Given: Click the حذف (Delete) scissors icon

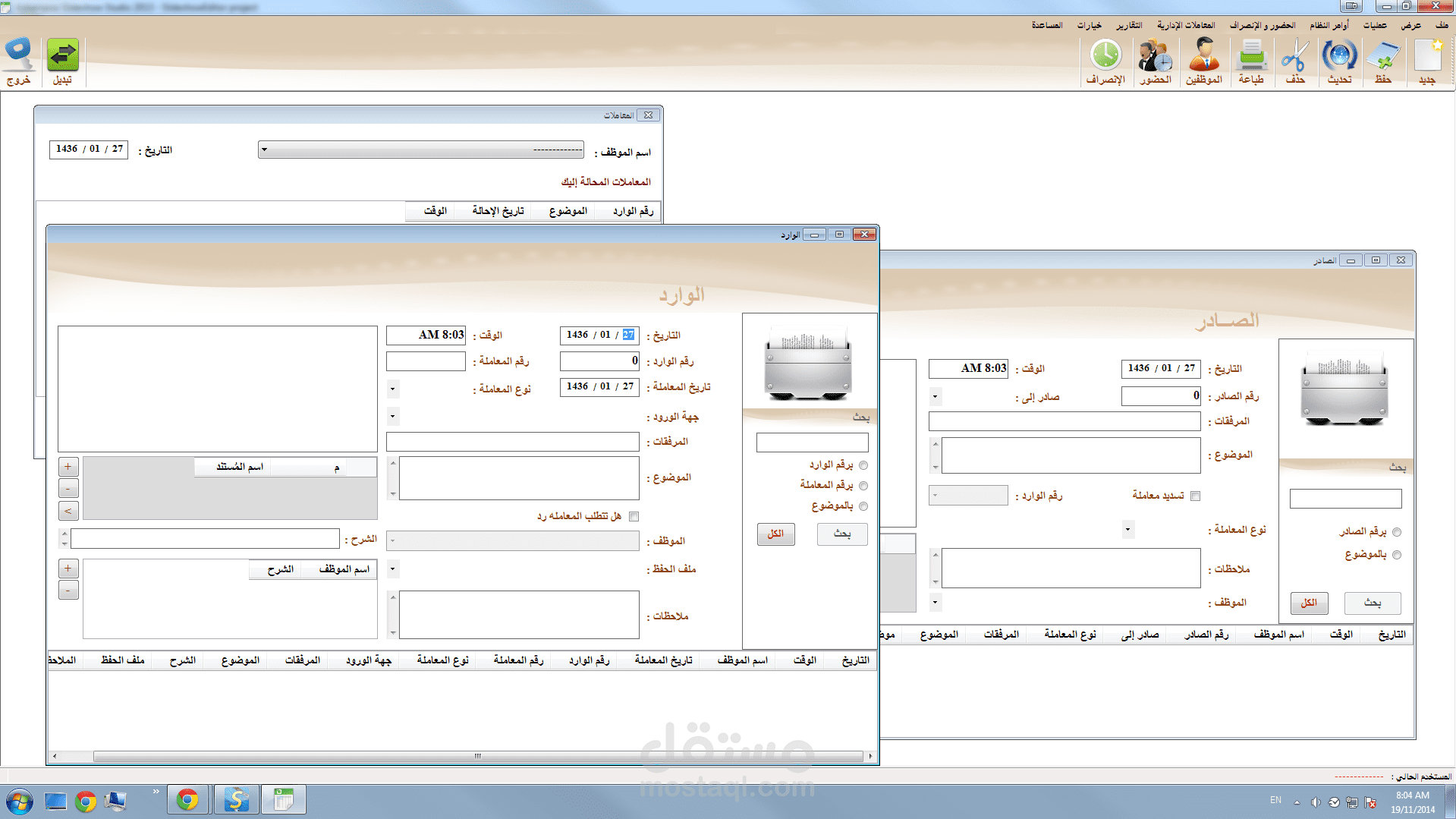Looking at the screenshot, I should [1295, 57].
